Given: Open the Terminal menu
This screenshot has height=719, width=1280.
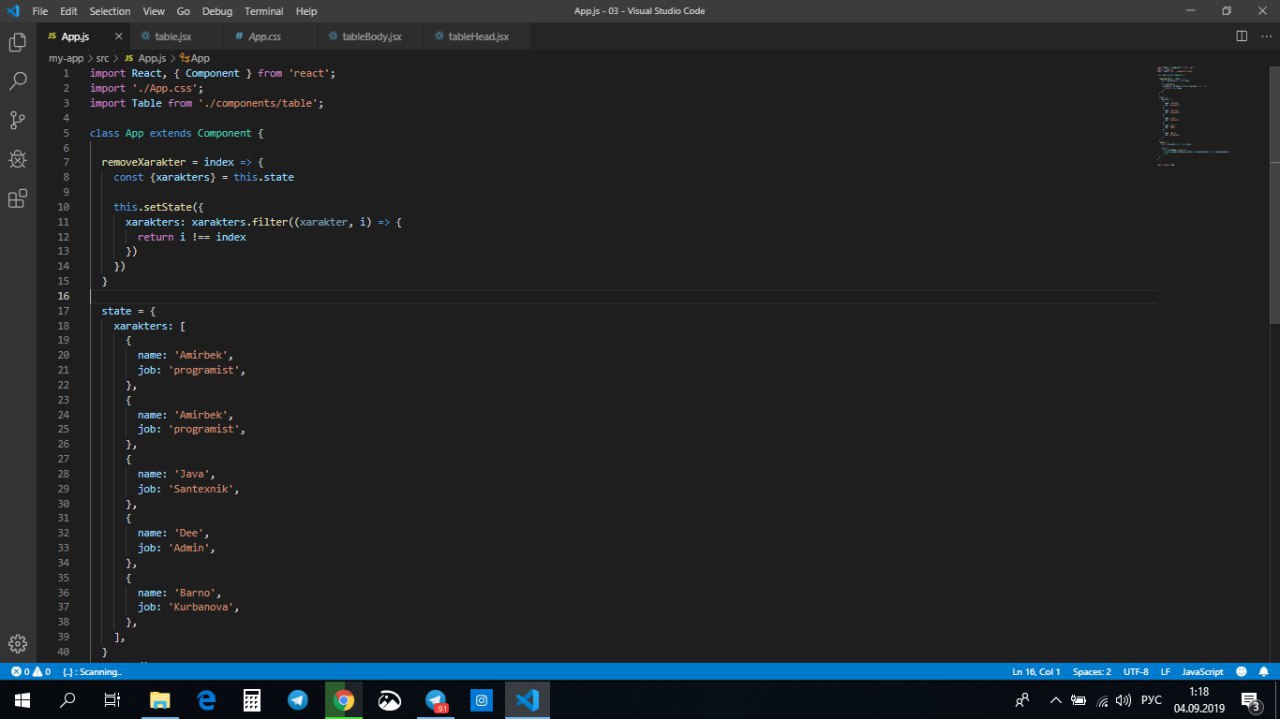Looking at the screenshot, I should (263, 11).
